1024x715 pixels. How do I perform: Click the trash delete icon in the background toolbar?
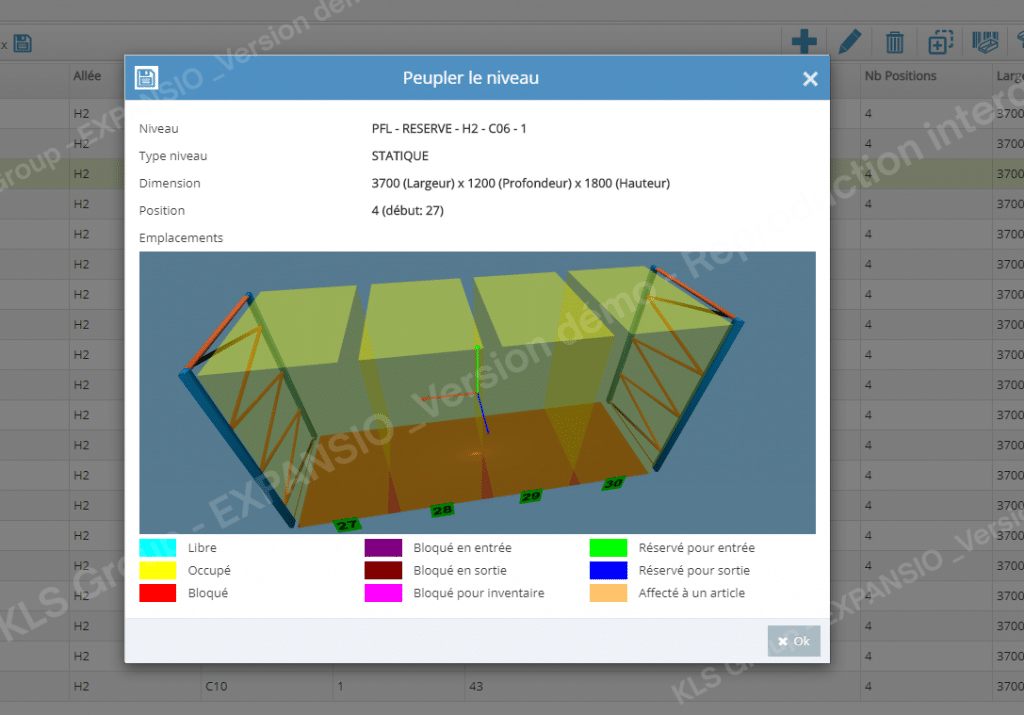click(x=894, y=42)
